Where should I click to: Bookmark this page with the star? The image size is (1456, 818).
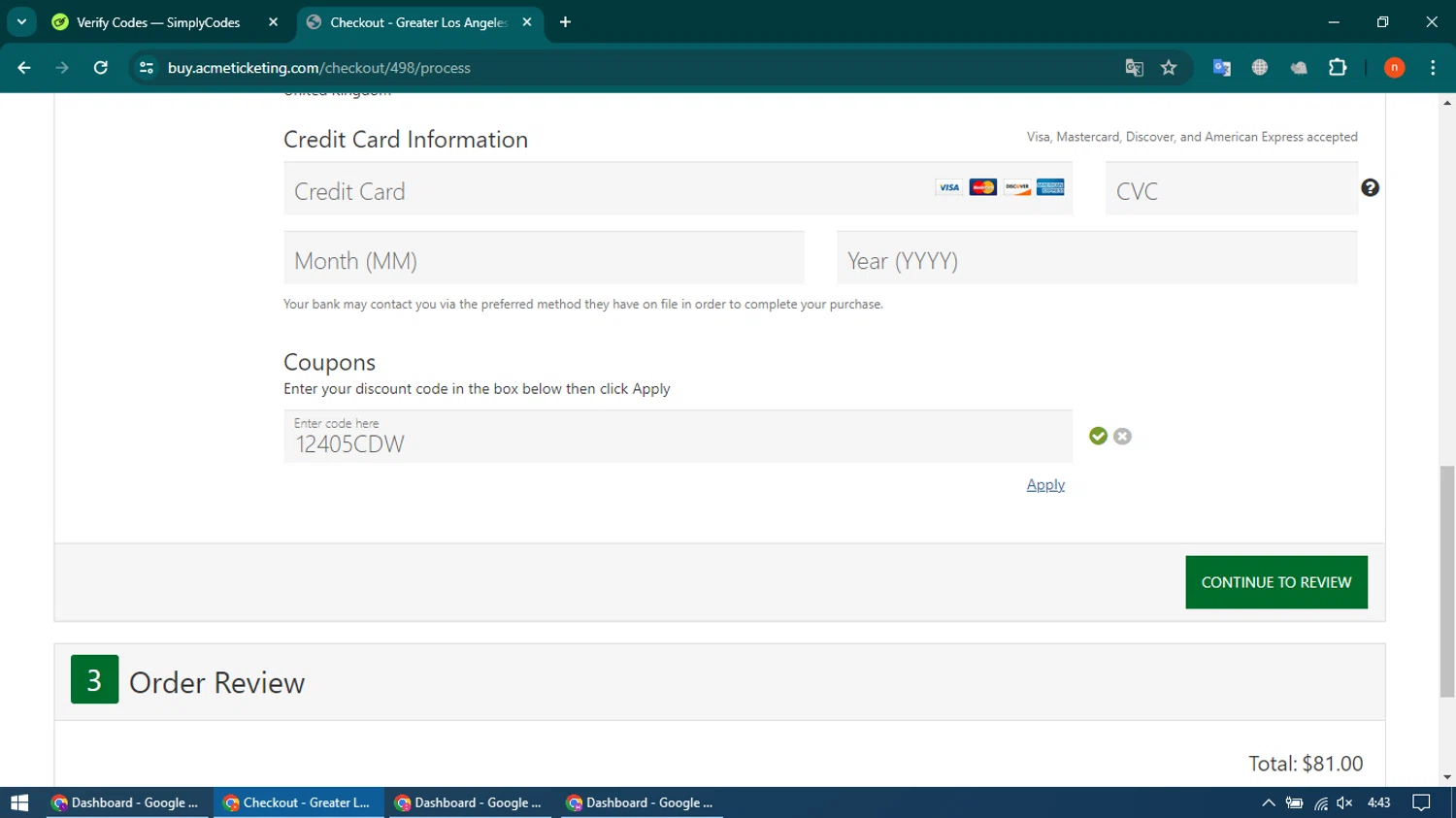tap(1169, 68)
